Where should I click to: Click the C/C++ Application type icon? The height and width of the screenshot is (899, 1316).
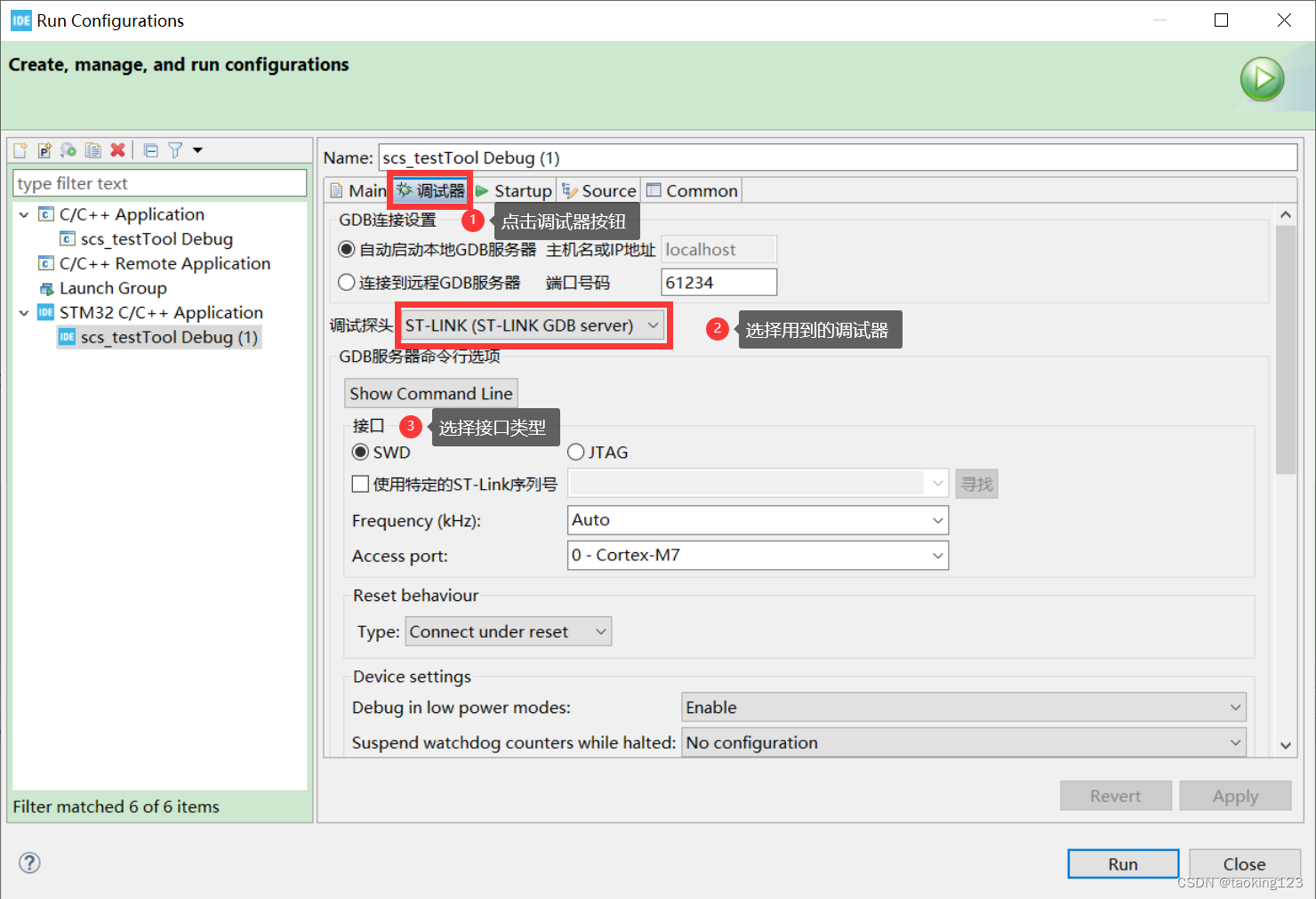point(46,214)
